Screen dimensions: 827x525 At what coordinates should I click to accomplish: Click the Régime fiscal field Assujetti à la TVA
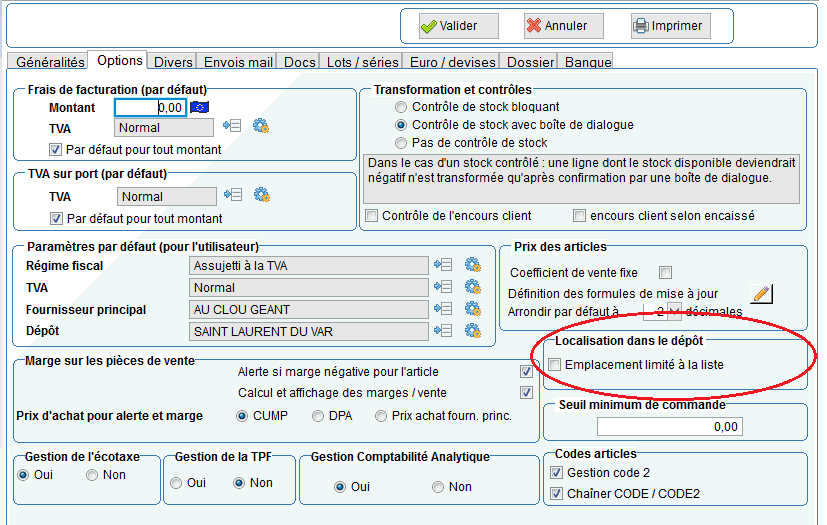309,265
